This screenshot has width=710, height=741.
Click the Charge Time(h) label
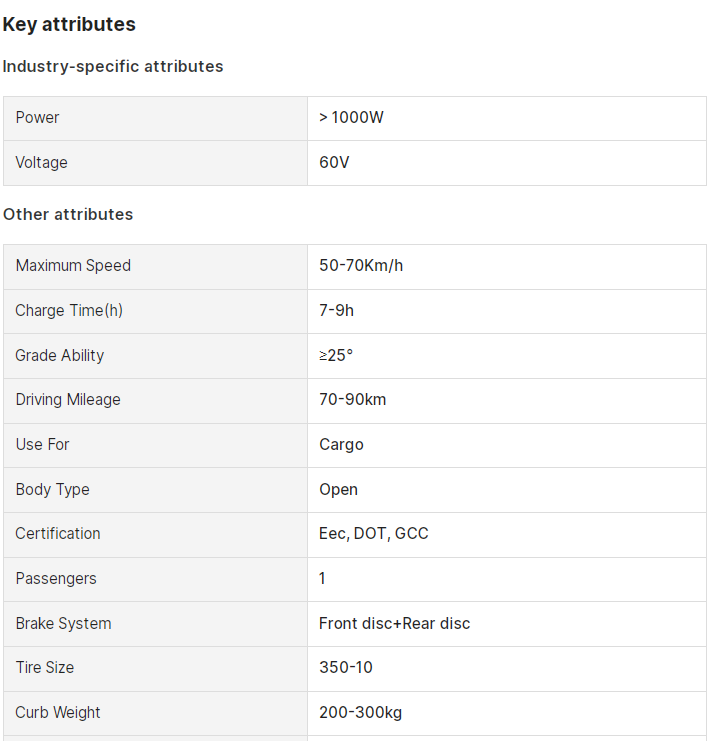pos(69,310)
